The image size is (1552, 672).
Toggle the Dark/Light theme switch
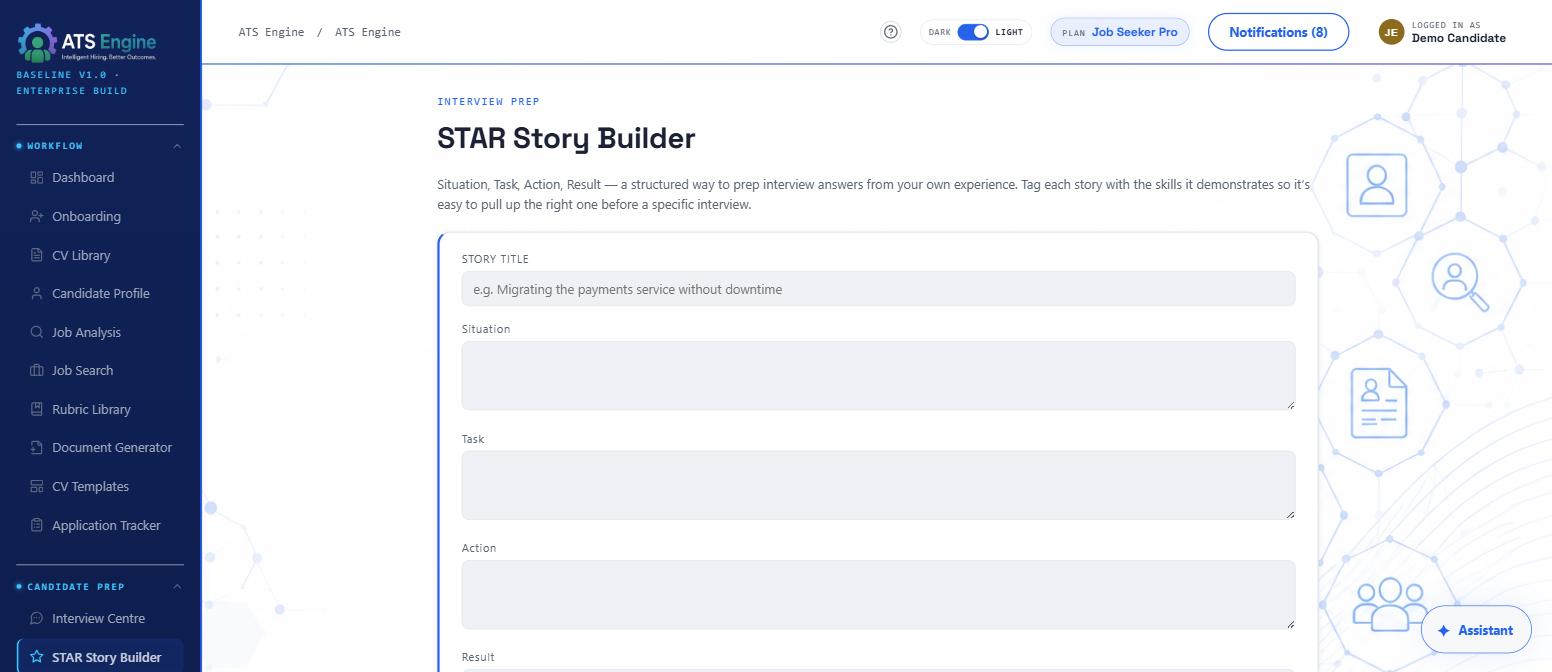tap(973, 32)
